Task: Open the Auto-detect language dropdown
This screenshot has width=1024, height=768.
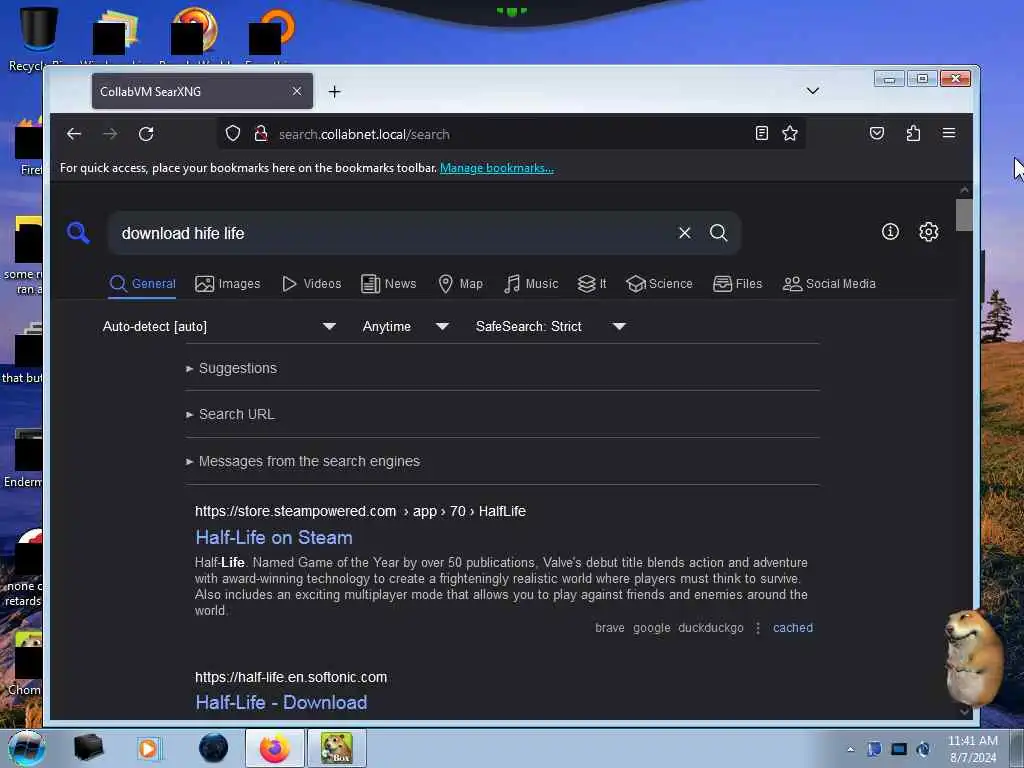Action: pyautogui.click(x=219, y=327)
